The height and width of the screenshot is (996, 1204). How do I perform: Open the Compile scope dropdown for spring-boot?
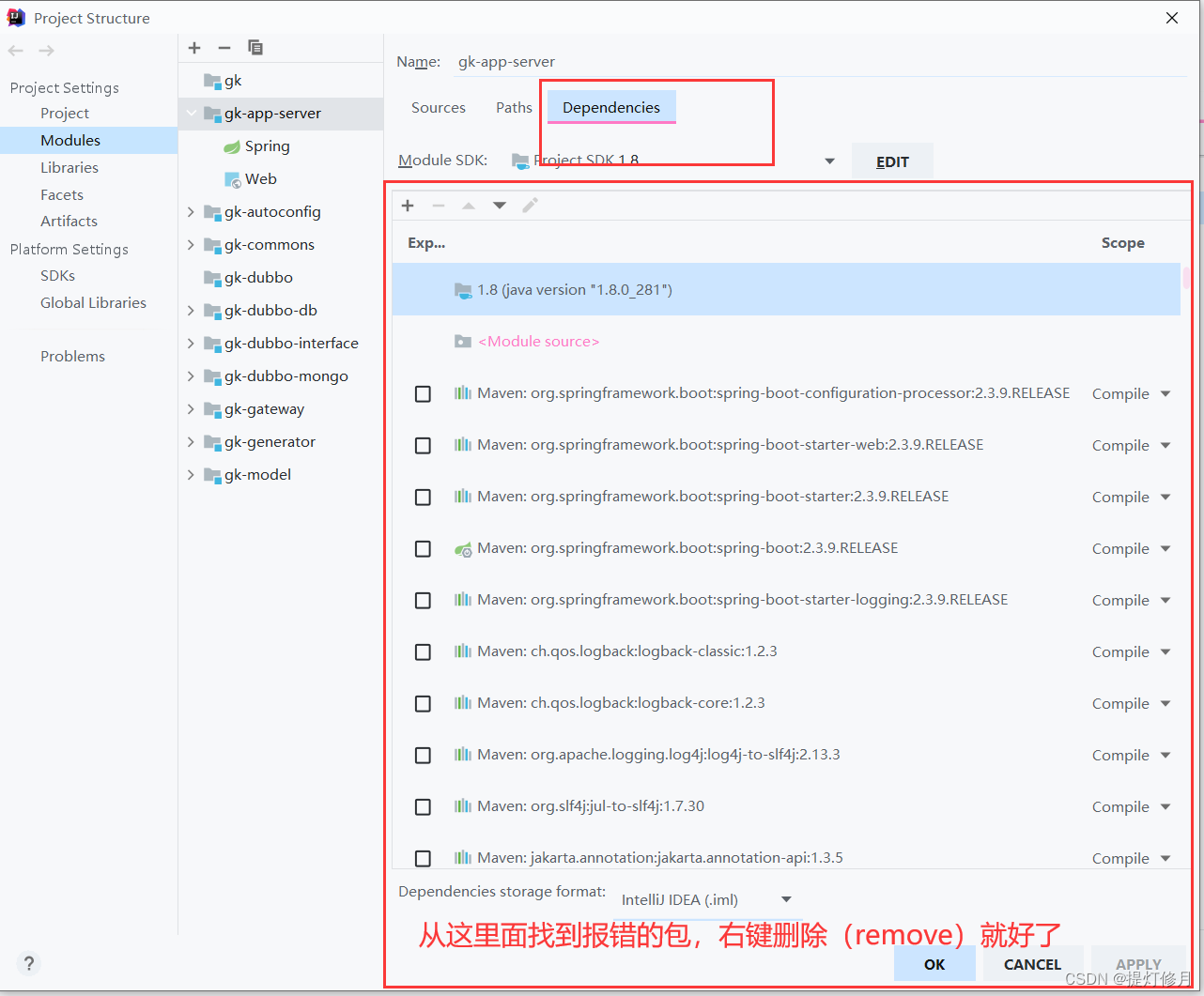click(1165, 548)
